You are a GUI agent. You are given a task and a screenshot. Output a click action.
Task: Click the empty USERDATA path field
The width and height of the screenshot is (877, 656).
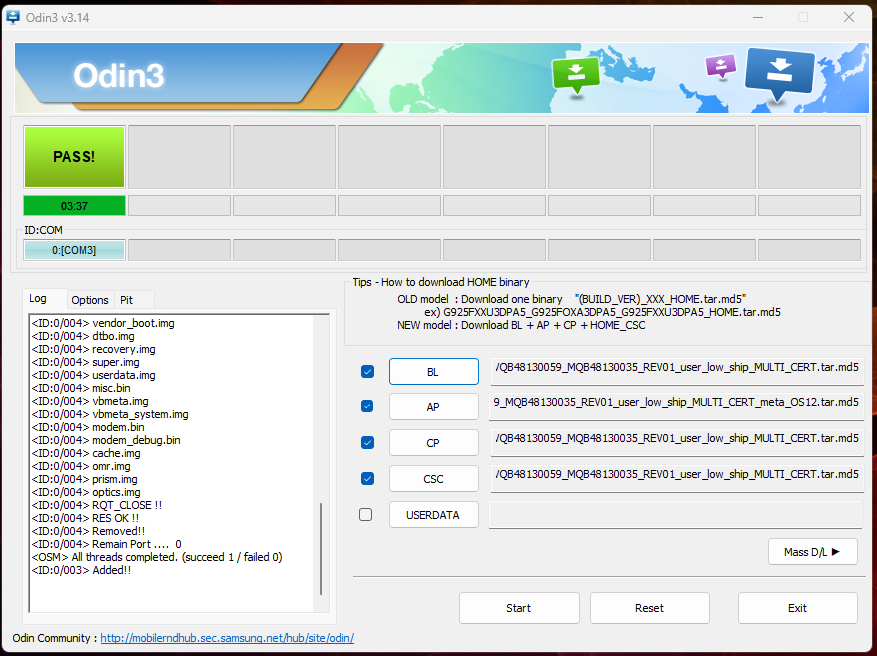coord(676,515)
